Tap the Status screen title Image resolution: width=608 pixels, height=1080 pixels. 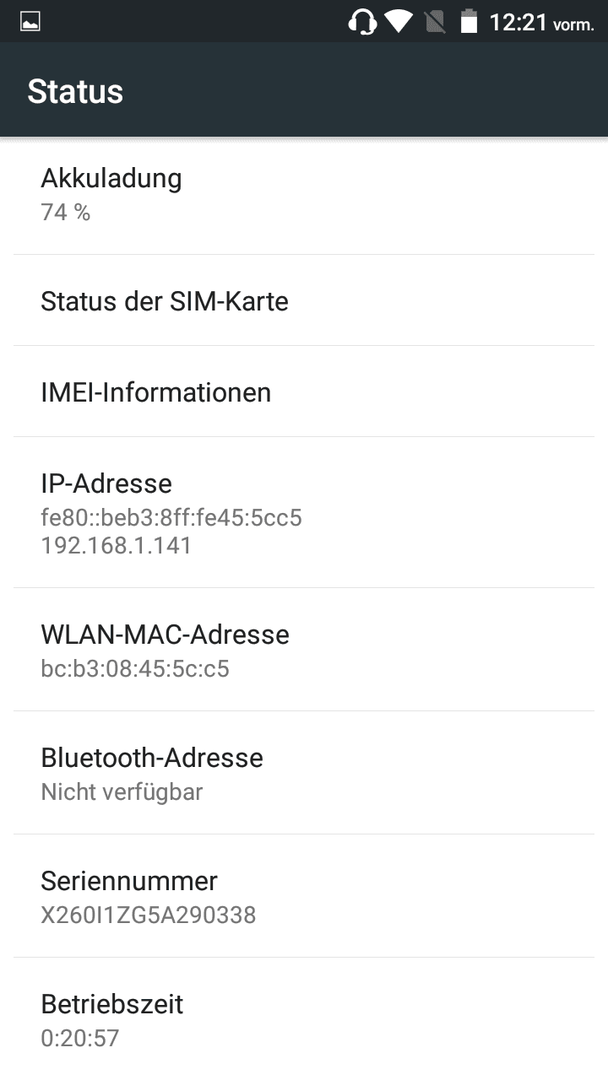click(75, 92)
